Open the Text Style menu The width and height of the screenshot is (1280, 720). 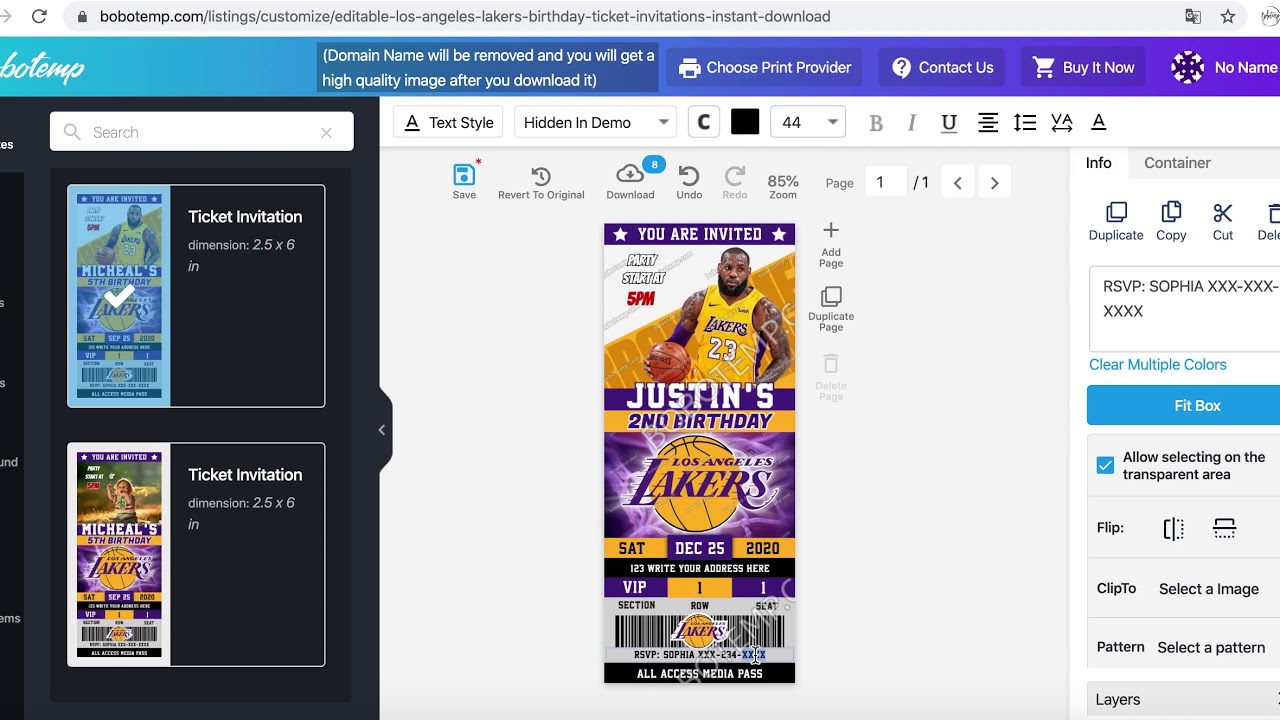click(449, 122)
